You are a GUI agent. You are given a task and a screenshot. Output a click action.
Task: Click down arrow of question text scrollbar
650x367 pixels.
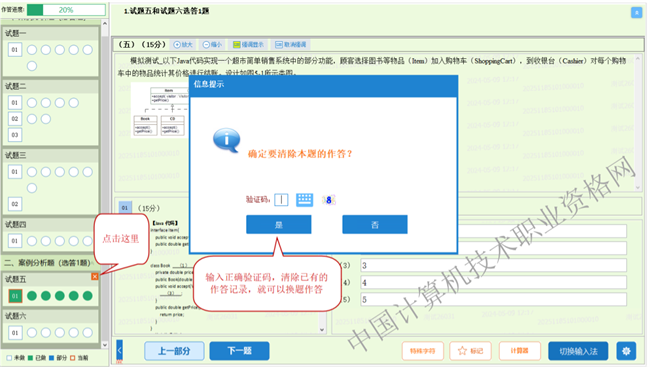coord(638,187)
